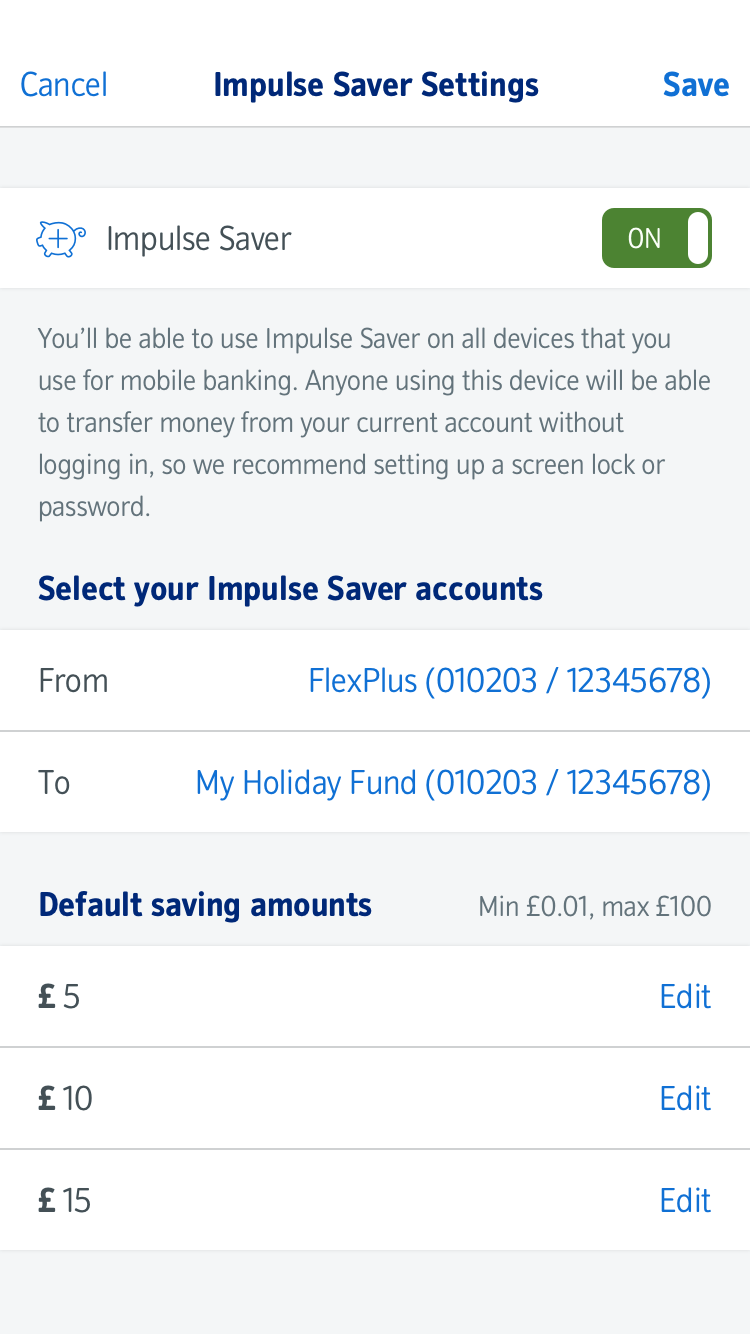750x1334 pixels.
Task: Tap the £ 15 amount value
Action: [x=65, y=1200]
